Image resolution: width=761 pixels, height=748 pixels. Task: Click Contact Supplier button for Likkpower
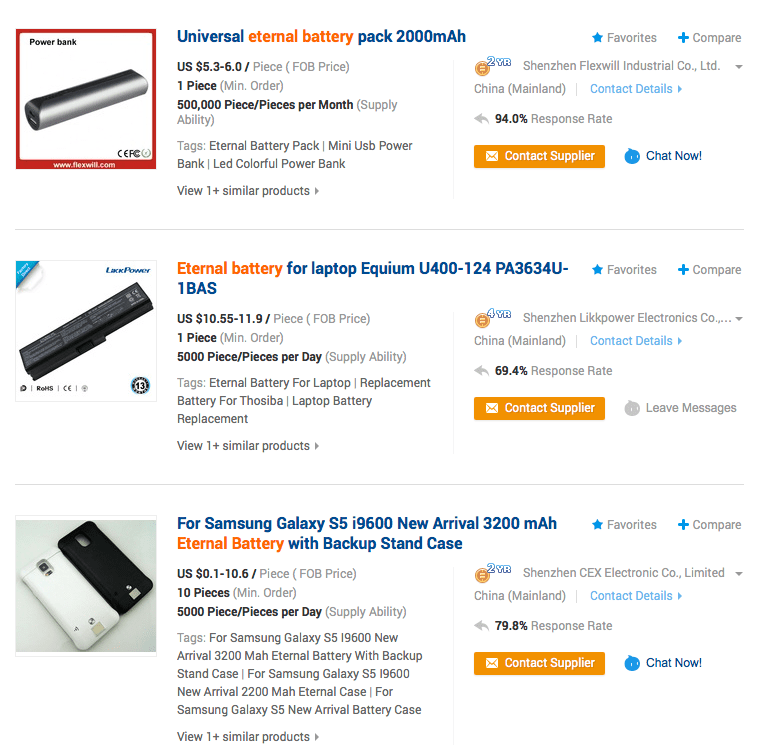pos(539,408)
